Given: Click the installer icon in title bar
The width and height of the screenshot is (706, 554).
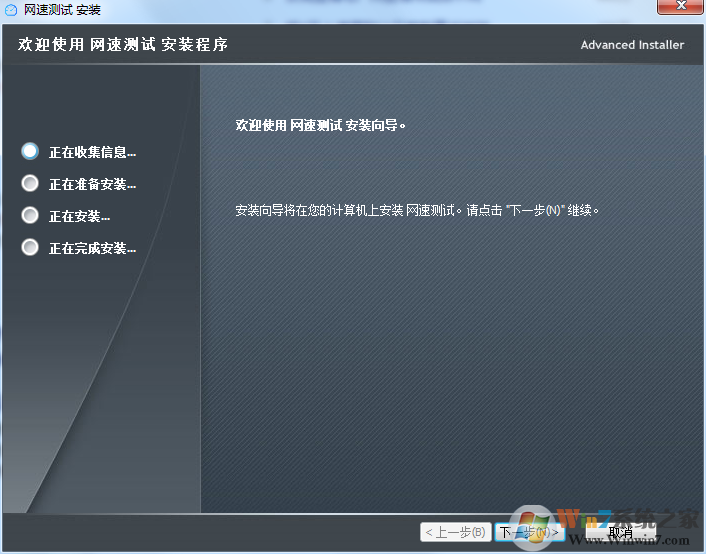Looking at the screenshot, I should (11, 10).
